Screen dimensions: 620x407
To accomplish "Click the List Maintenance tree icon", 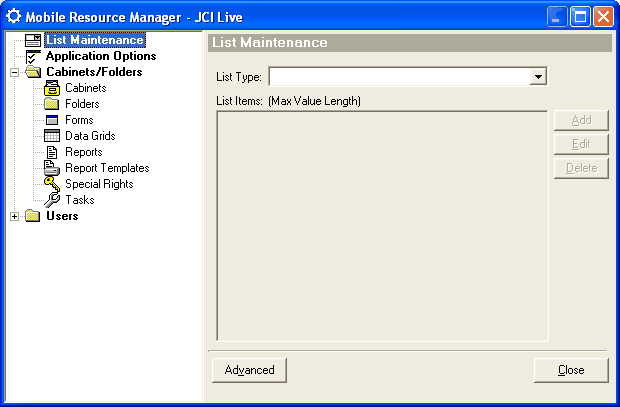I will click(33, 40).
